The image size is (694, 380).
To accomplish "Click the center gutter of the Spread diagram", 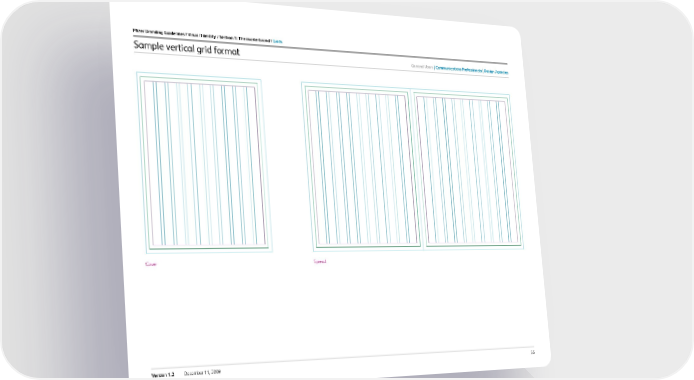I will point(417,170).
